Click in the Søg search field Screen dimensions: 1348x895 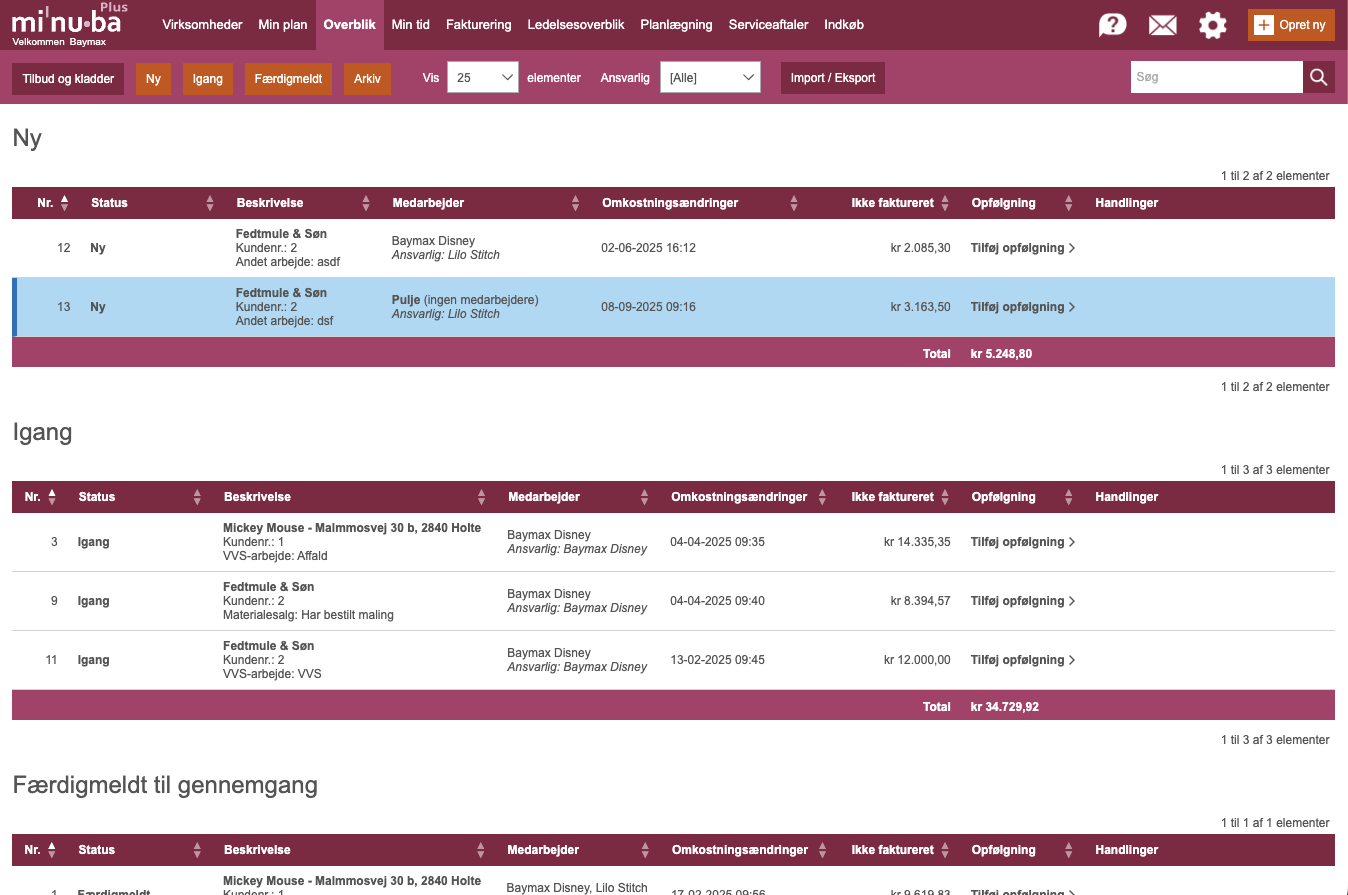point(1215,77)
